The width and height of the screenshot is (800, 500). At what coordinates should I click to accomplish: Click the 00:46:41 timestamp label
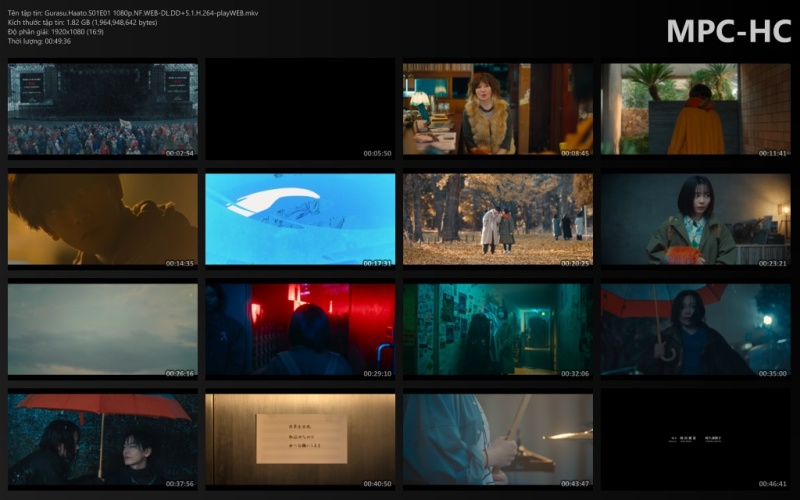[x=772, y=484]
